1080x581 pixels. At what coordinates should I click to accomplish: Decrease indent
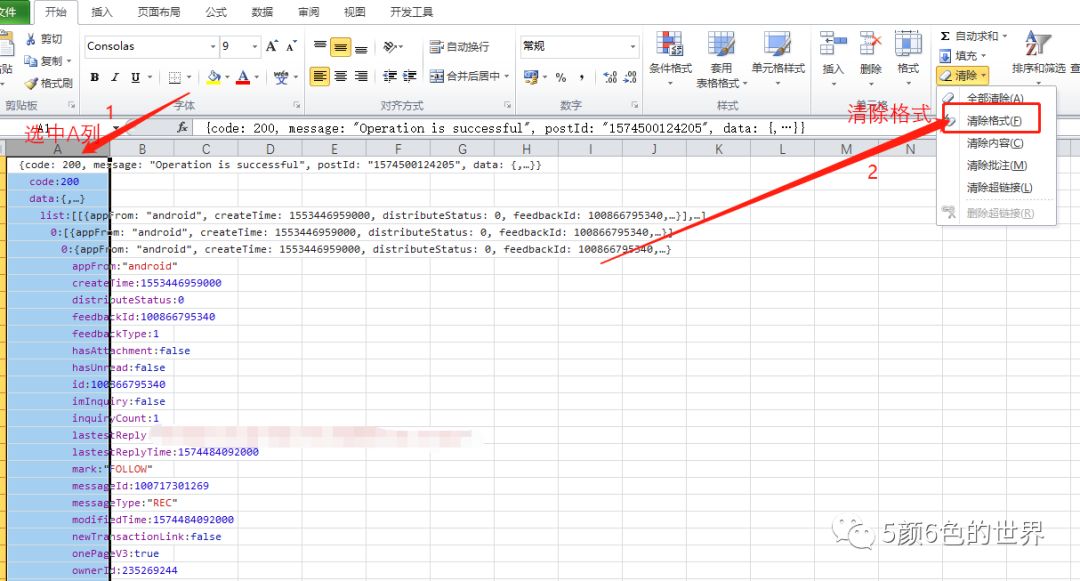click(390, 76)
